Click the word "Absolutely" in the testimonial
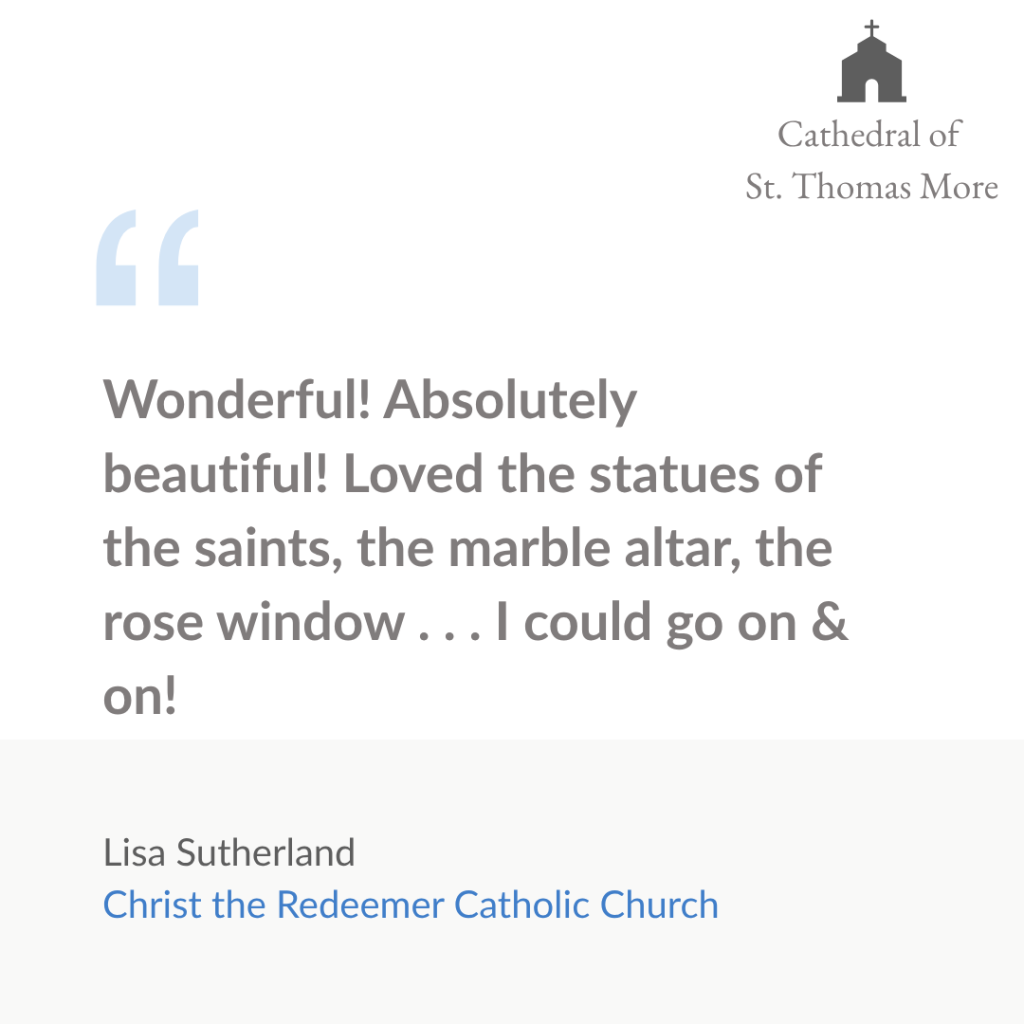The image size is (1024, 1024). pos(510,401)
